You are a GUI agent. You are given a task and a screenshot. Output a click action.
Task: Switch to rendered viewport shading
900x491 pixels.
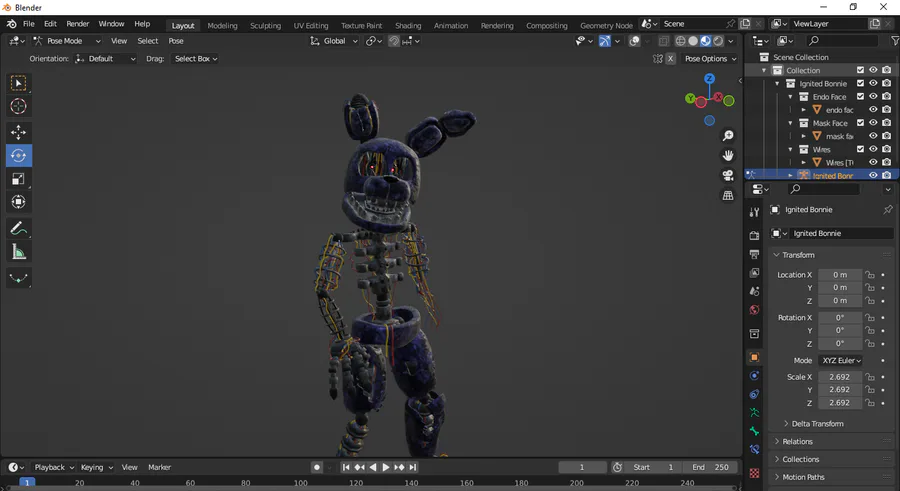[x=718, y=41]
